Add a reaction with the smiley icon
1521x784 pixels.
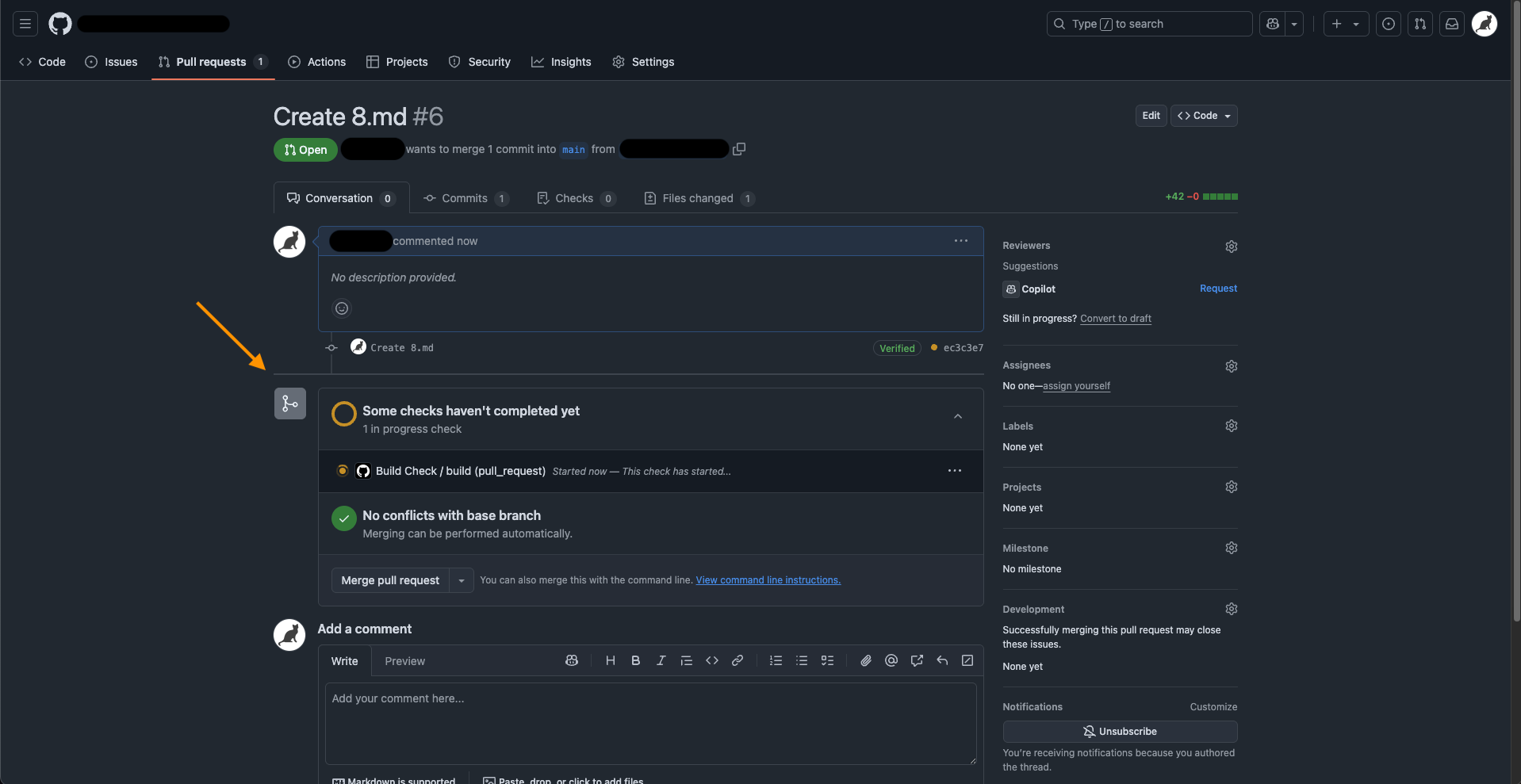(342, 308)
